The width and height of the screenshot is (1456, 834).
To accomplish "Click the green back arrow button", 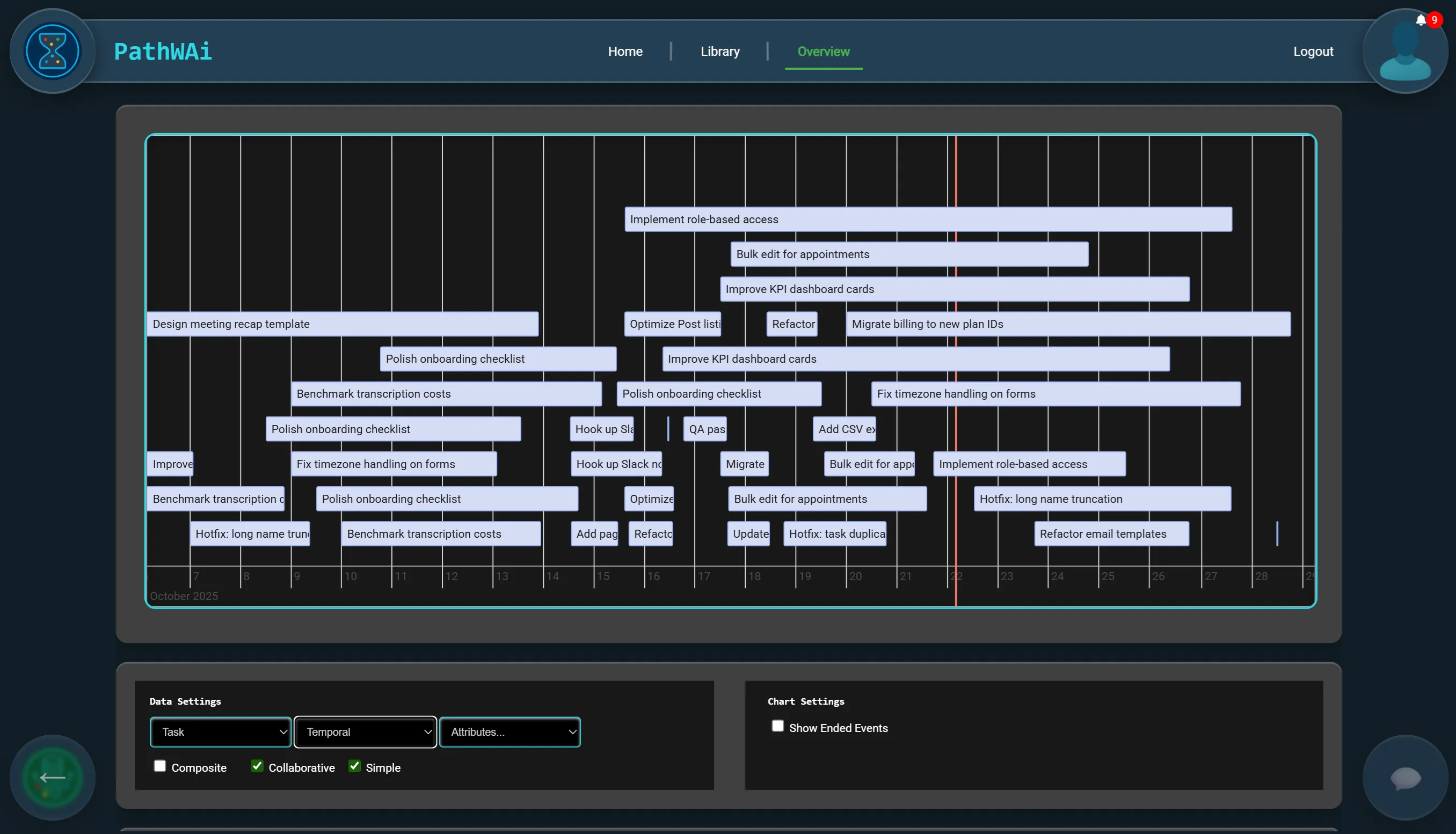I will pyautogui.click(x=52, y=777).
